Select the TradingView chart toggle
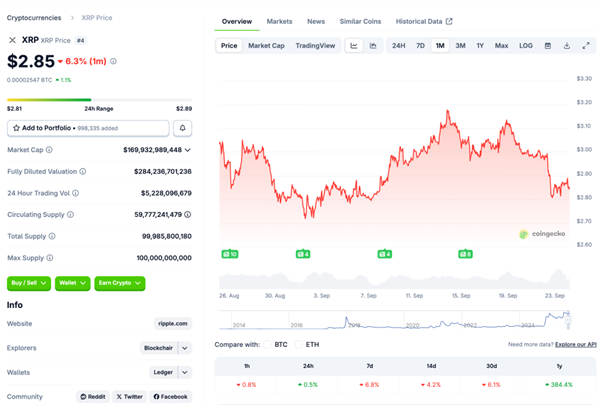Screen dimensions: 602x405 [315, 46]
